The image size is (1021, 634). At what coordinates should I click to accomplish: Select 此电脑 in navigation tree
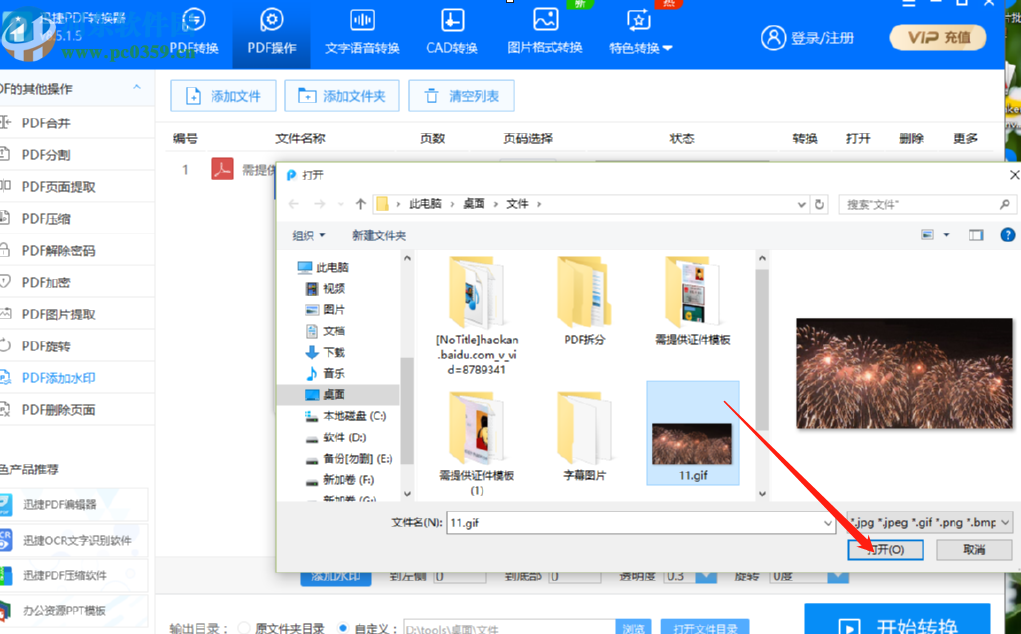[x=323, y=267]
